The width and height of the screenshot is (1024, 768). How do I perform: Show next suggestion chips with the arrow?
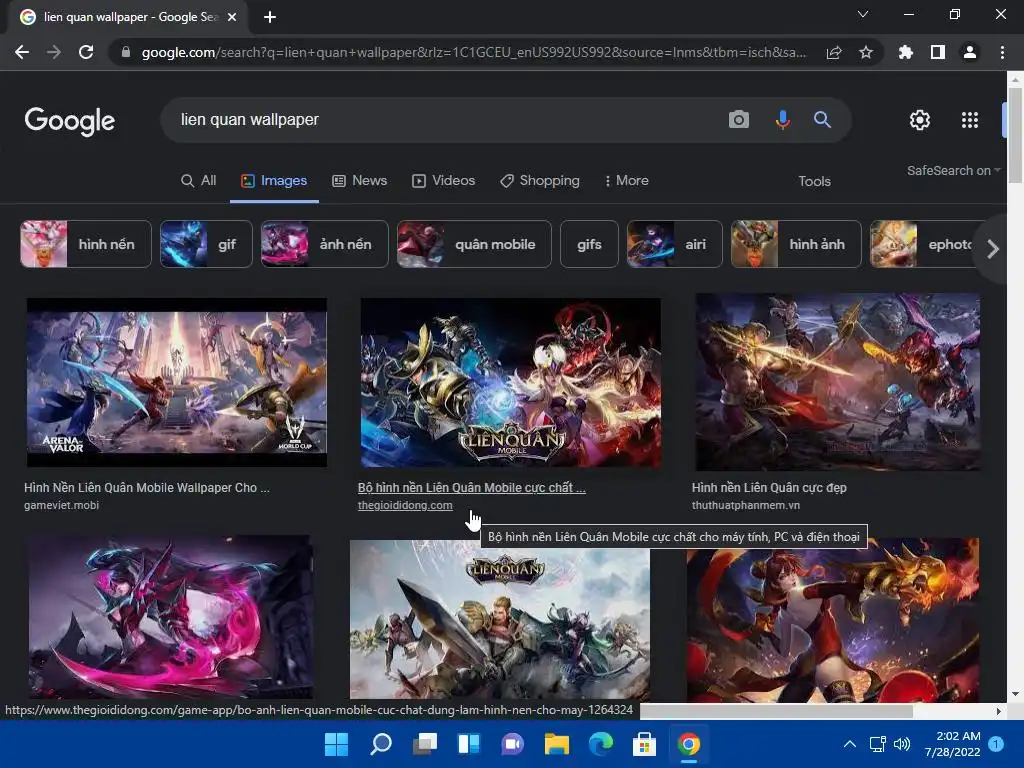(x=993, y=249)
